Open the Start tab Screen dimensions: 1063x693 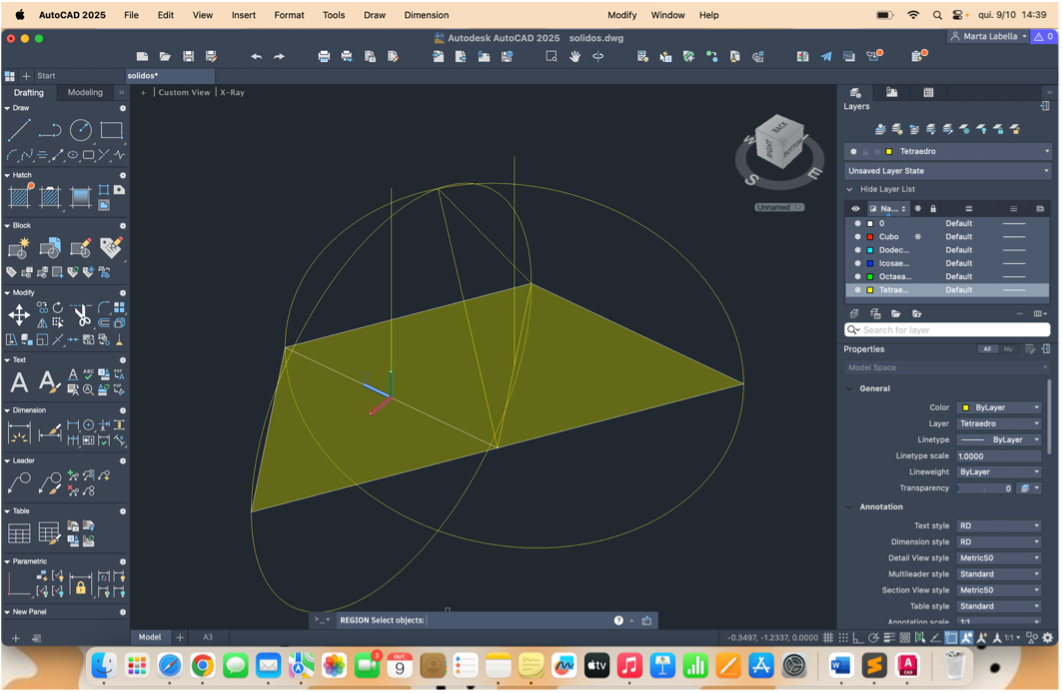(x=46, y=76)
